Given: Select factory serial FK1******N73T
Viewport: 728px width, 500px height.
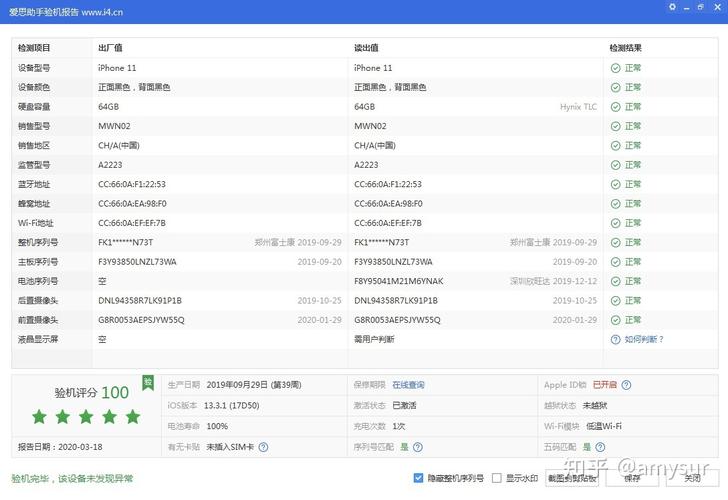Looking at the screenshot, I should (125, 243).
